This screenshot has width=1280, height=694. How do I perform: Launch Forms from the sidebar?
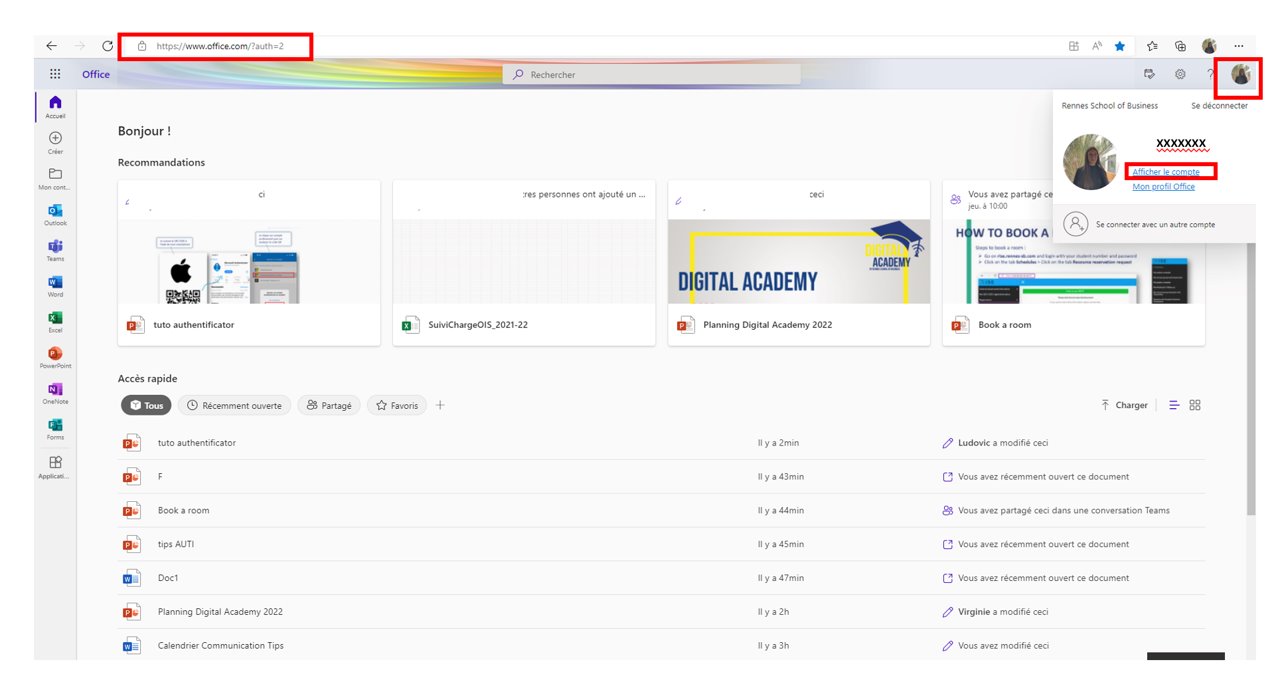point(55,429)
